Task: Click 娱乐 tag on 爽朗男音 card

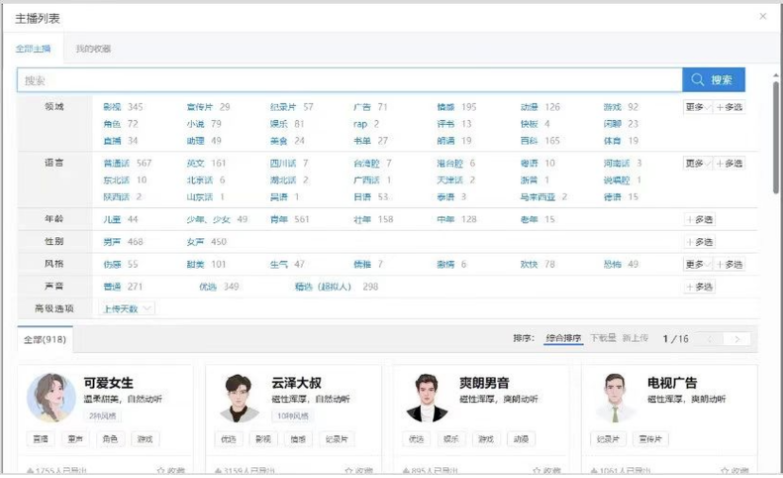Action: pos(451,439)
